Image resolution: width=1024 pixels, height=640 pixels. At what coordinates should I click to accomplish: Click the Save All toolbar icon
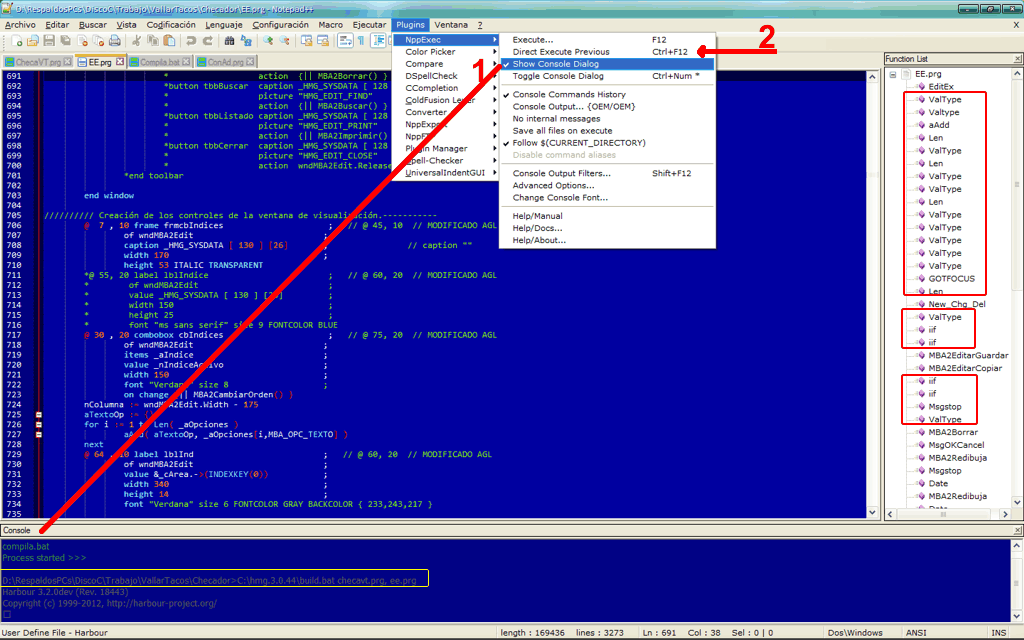[65, 41]
